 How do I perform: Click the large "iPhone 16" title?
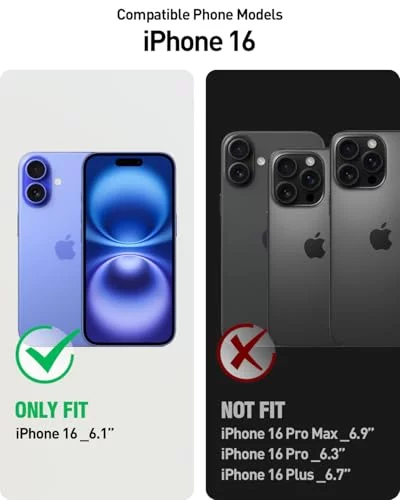[x=199, y=41]
